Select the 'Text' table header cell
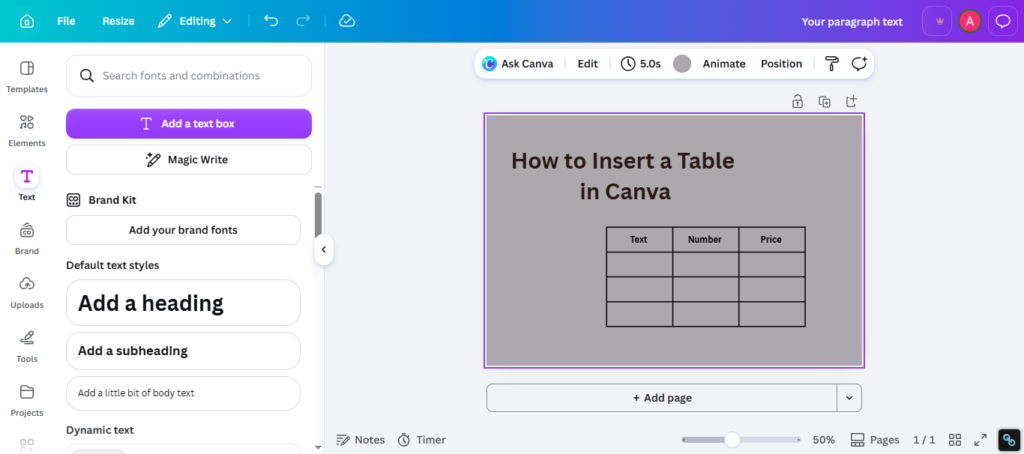 639,240
